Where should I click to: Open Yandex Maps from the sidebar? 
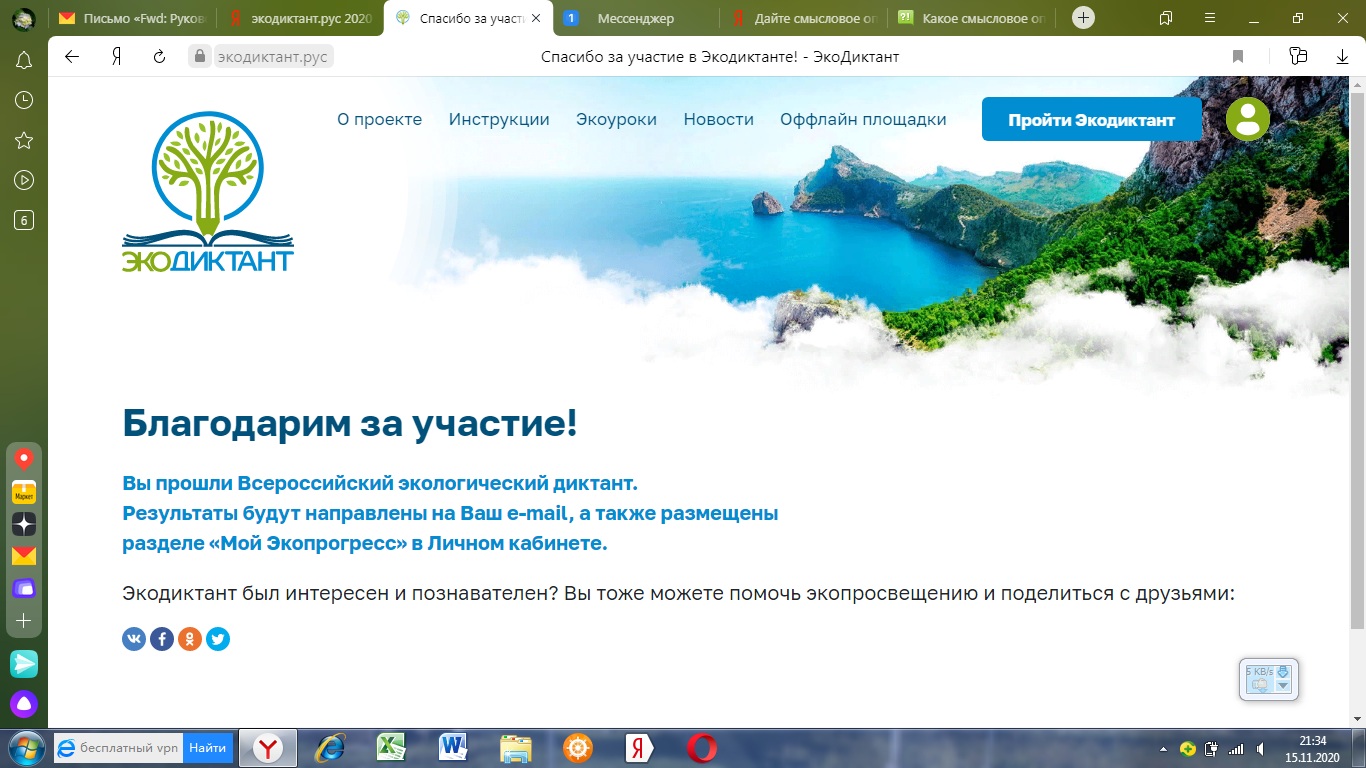point(24,459)
